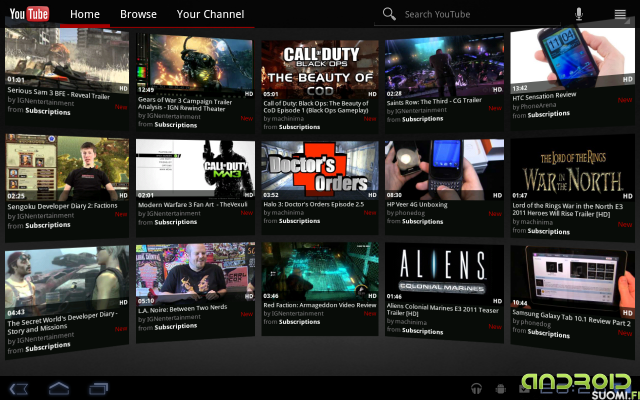Select title 'L.A. Noire: Between Two Nerds'
This screenshot has height=400, width=640.
click(x=183, y=309)
